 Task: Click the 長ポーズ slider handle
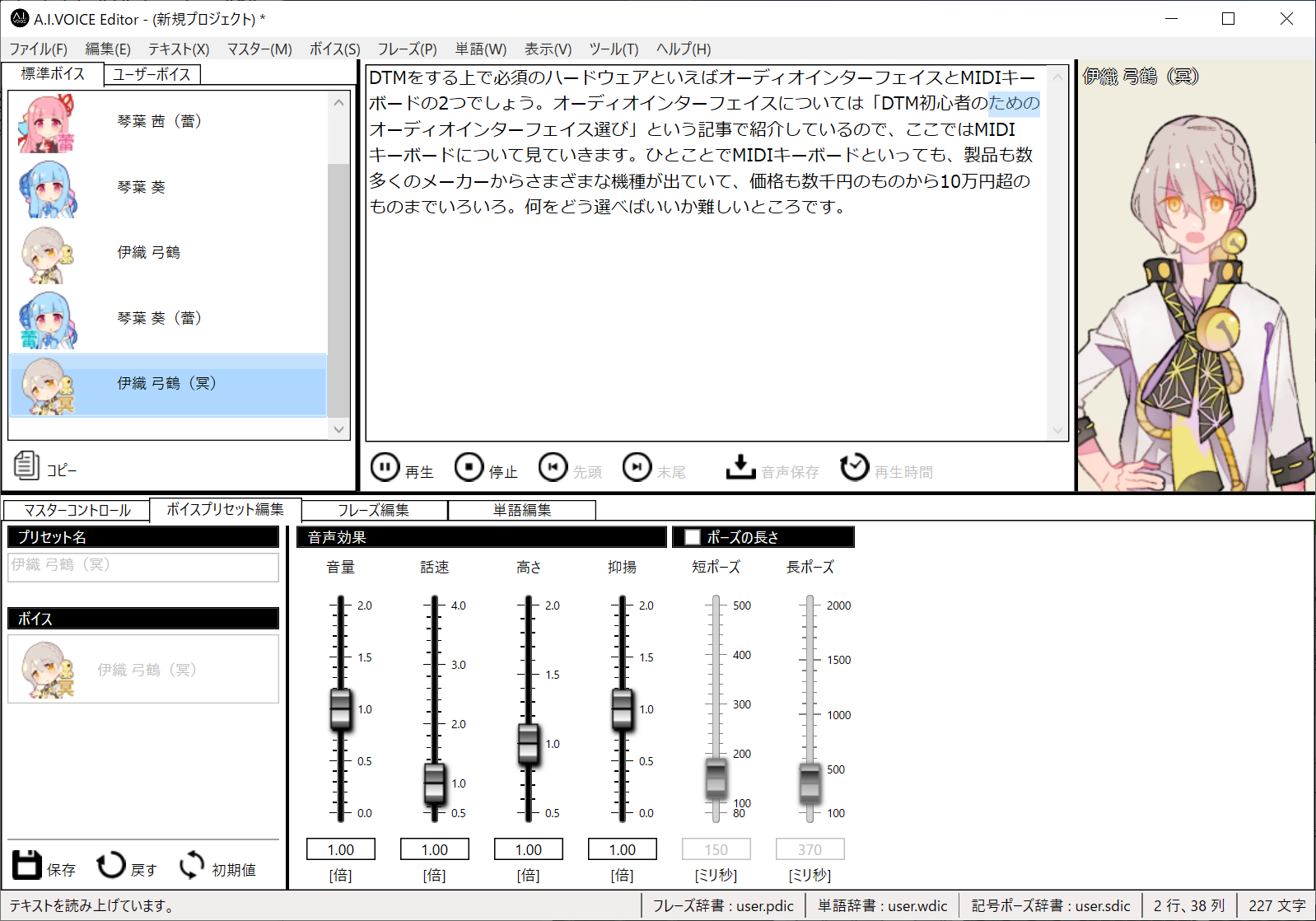tap(810, 783)
